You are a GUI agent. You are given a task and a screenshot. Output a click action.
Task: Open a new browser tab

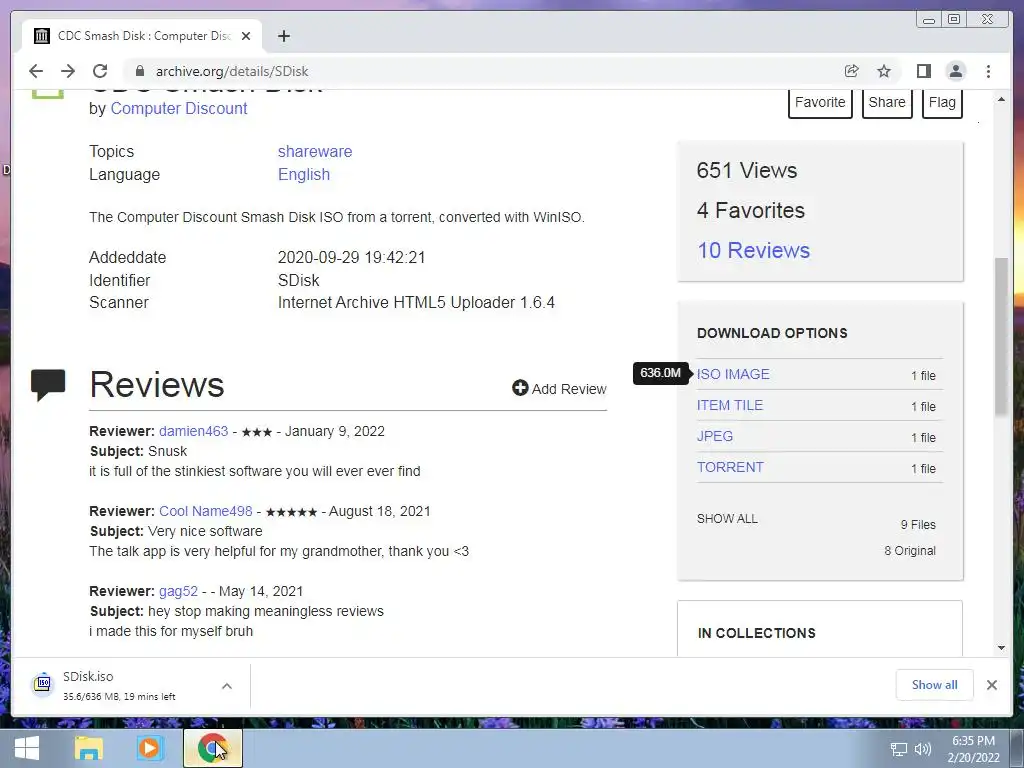[283, 36]
